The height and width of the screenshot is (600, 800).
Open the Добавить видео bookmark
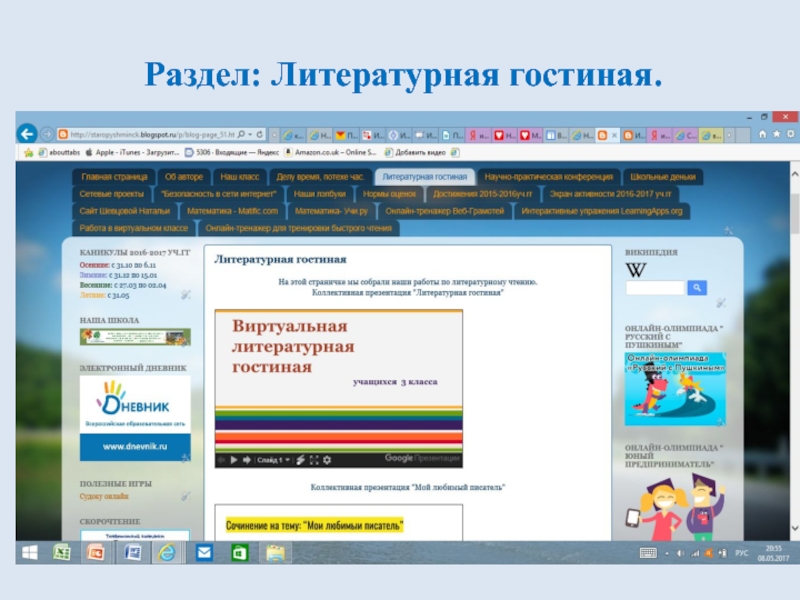(x=415, y=153)
